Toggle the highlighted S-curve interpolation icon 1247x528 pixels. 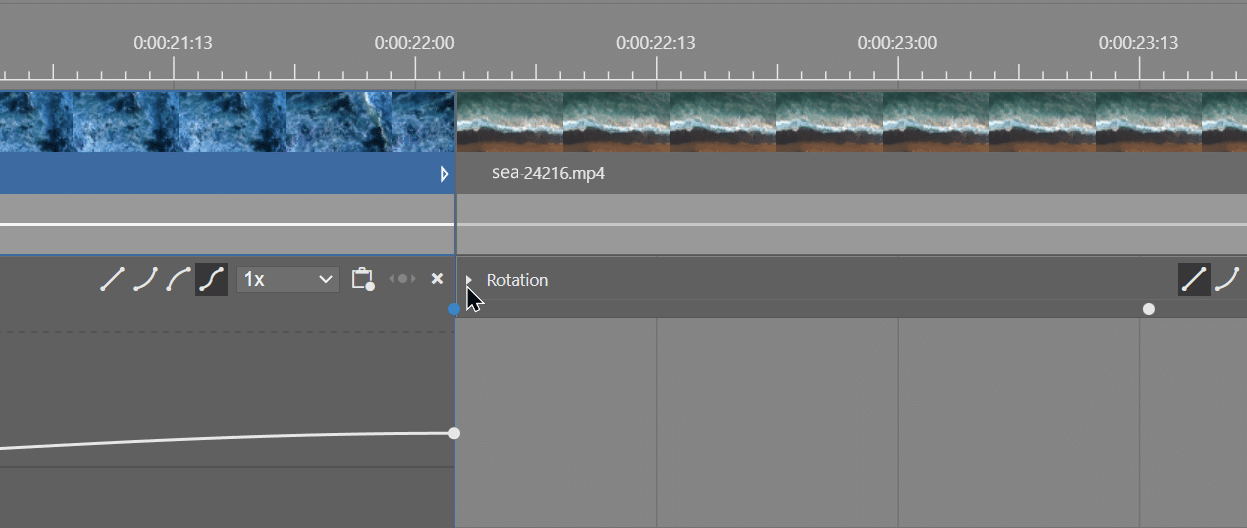pos(211,279)
